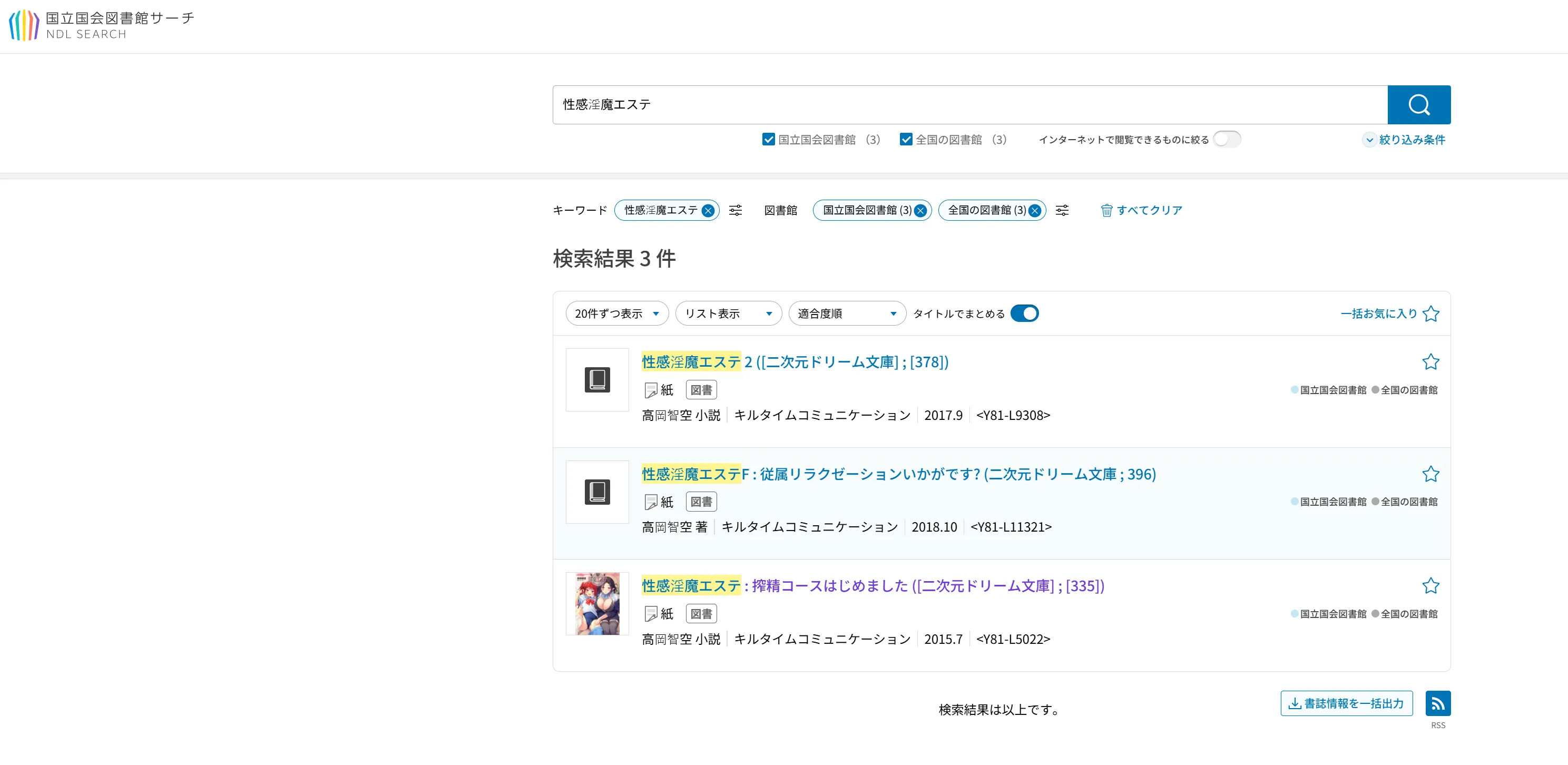Open the 20件ずつ表示 dropdown
Viewport: 1568px width, 765px height.
616,313
